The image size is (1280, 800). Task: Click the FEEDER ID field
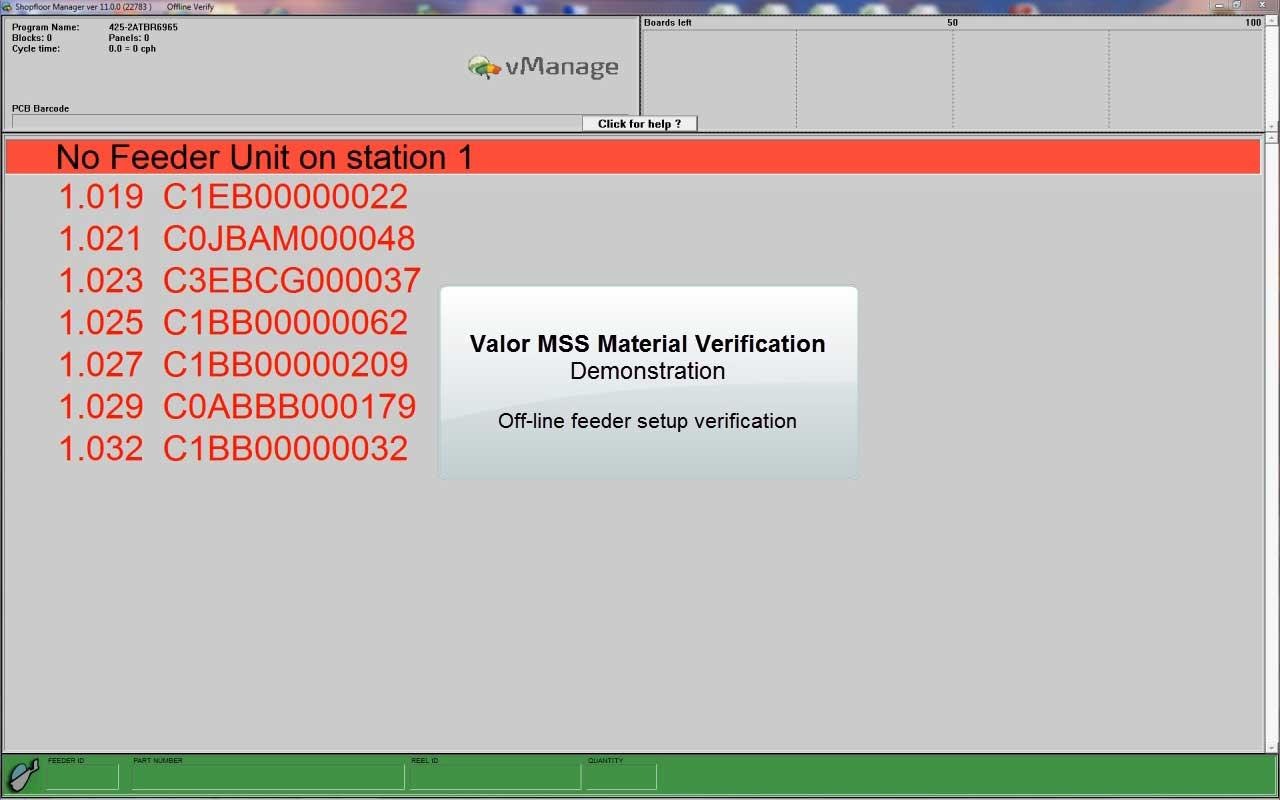click(82, 777)
